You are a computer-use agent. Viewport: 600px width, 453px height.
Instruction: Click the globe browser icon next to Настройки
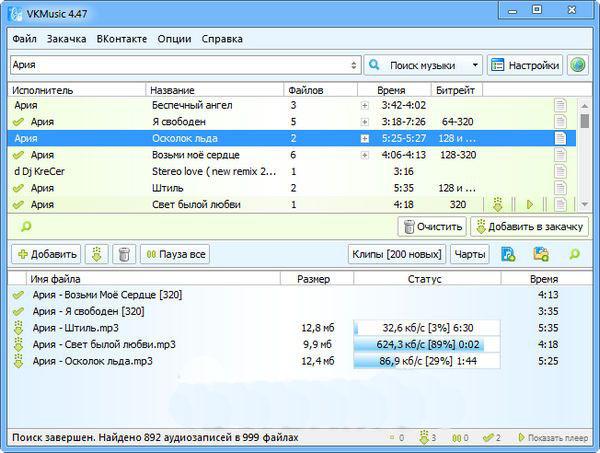pos(578,65)
